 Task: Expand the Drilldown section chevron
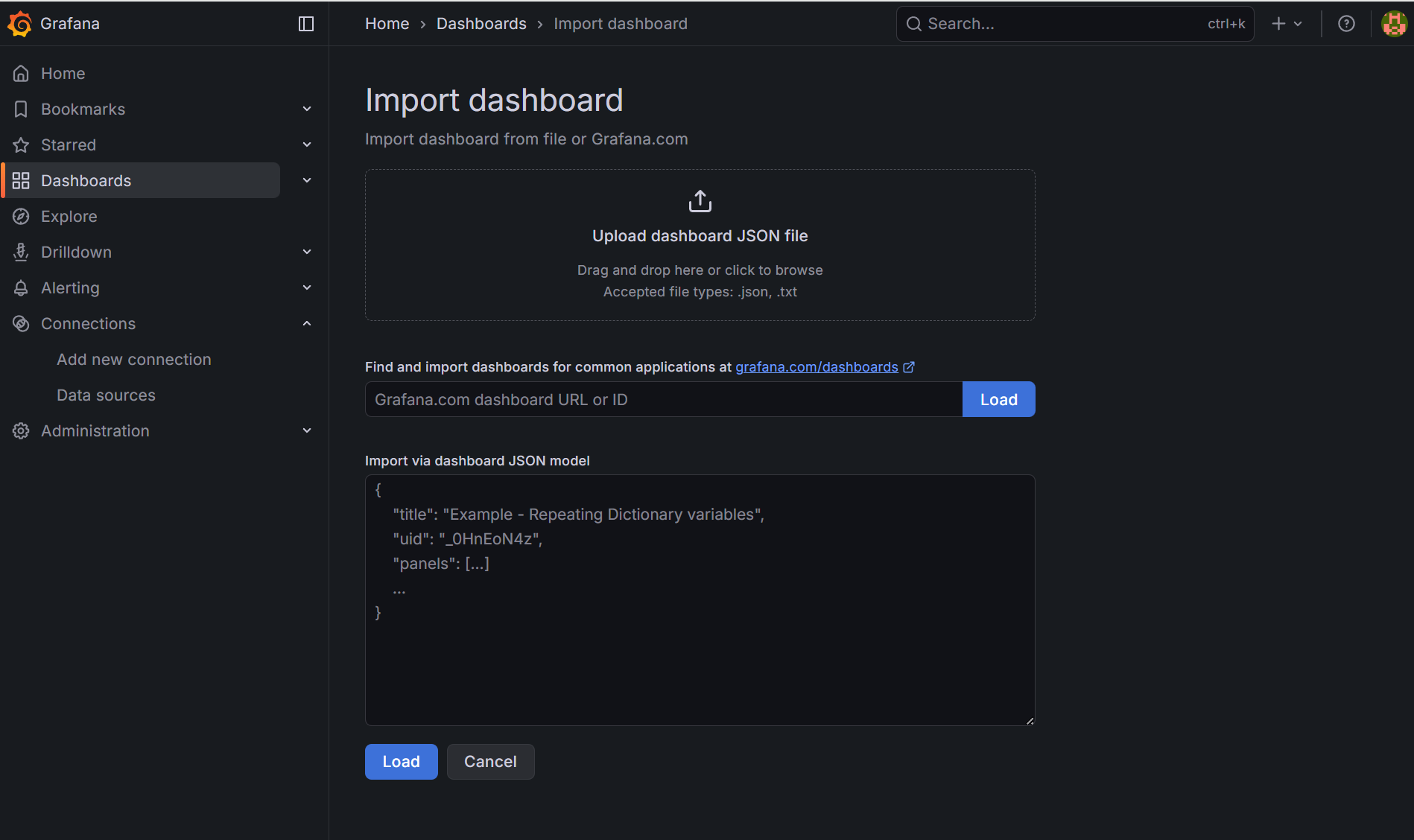coord(307,252)
